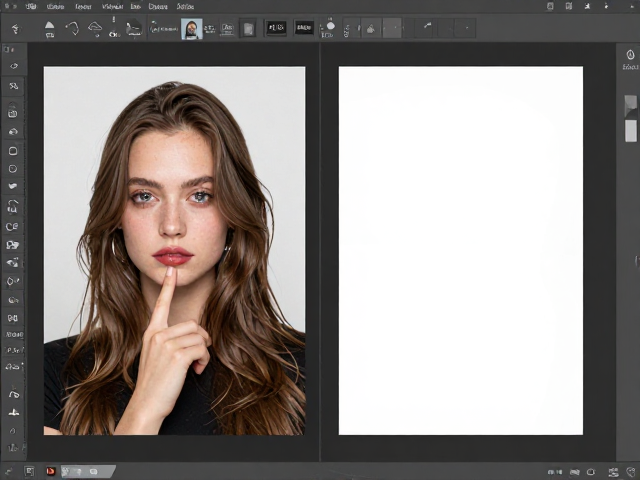Click the droplet icon at the top of the right panel
640x480 pixels.
click(x=631, y=54)
